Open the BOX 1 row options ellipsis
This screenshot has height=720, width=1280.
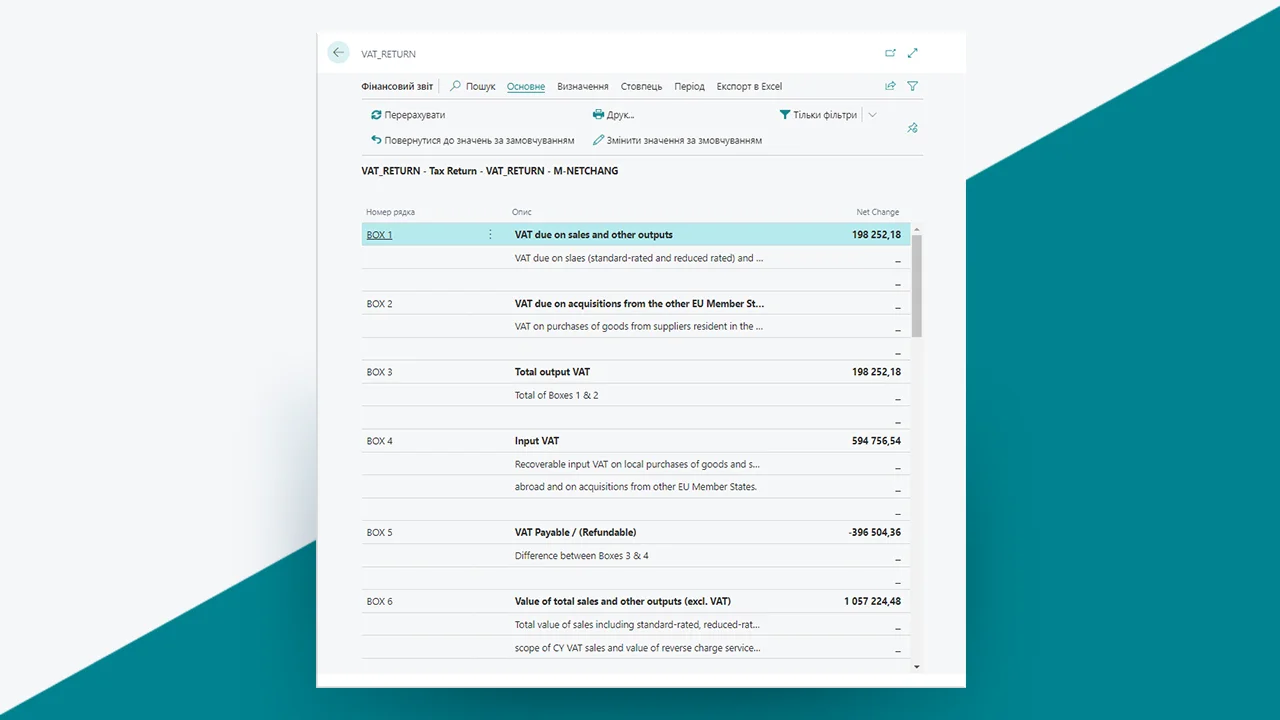[490, 233]
